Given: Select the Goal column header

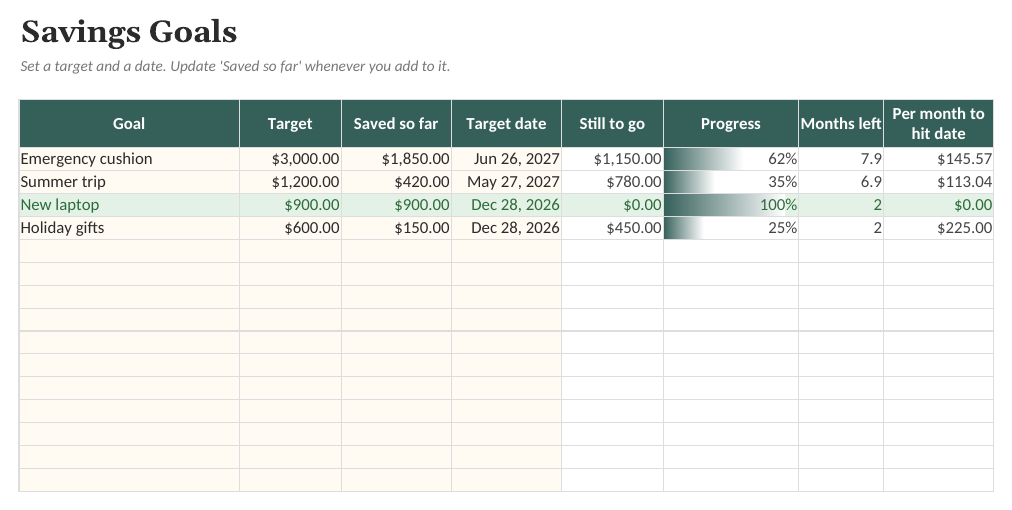Looking at the screenshot, I should pyautogui.click(x=129, y=123).
